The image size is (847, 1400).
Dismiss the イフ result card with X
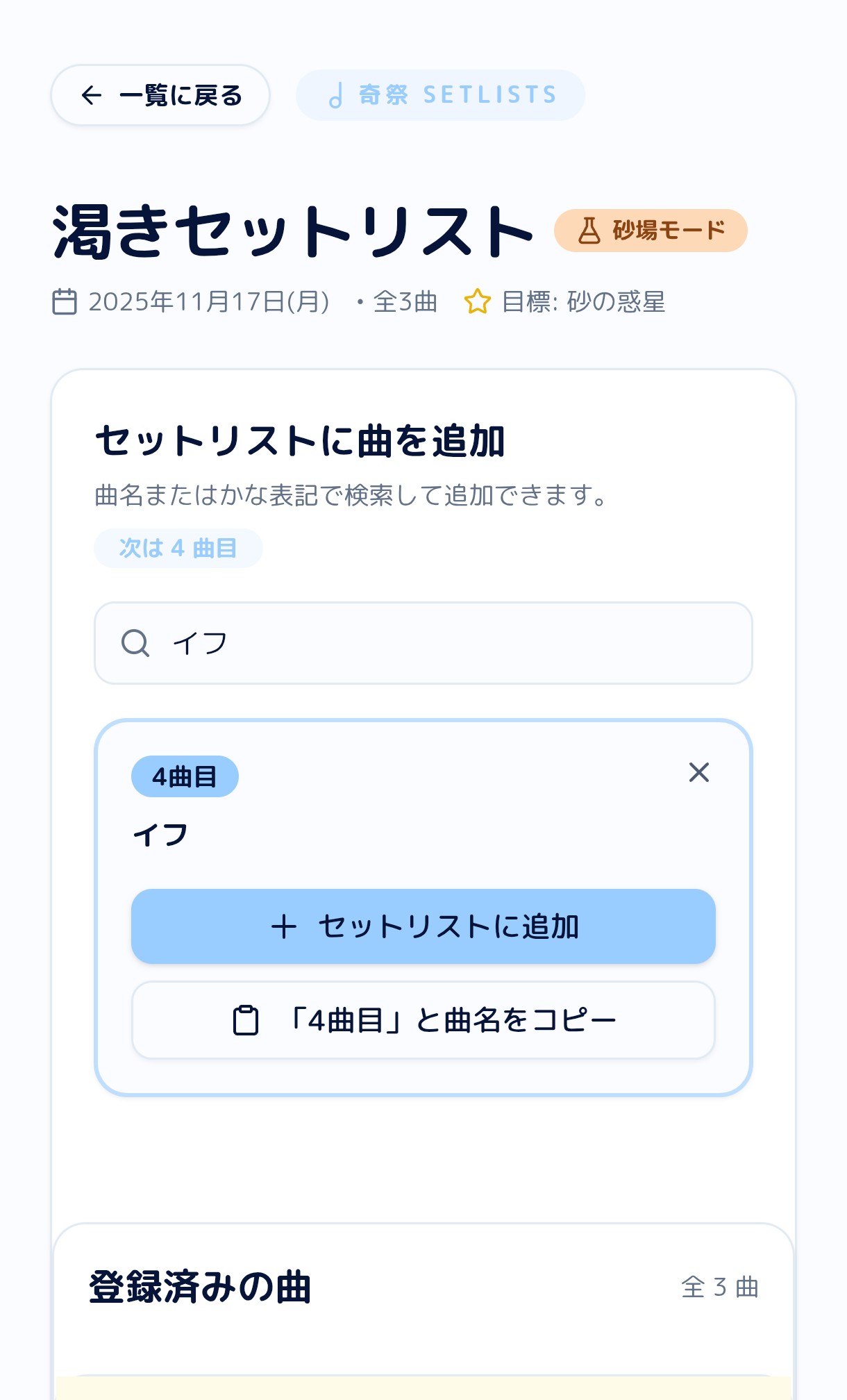698,772
